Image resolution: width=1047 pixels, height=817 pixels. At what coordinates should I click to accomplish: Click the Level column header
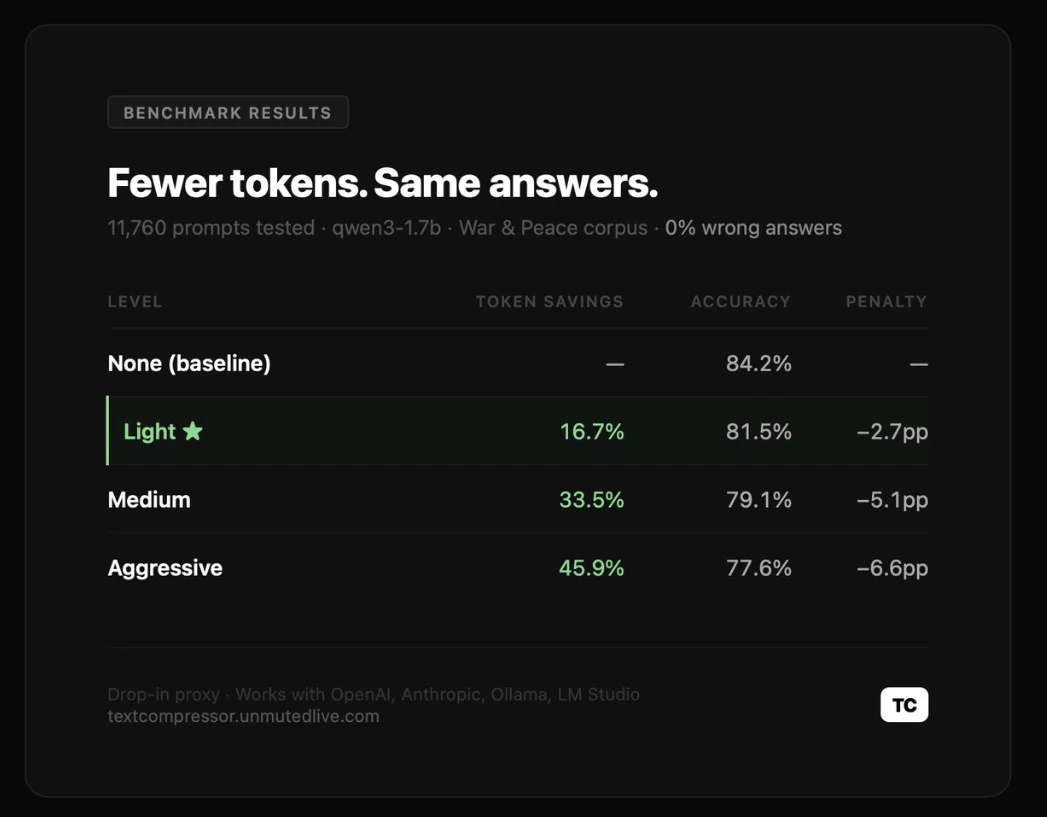135,302
